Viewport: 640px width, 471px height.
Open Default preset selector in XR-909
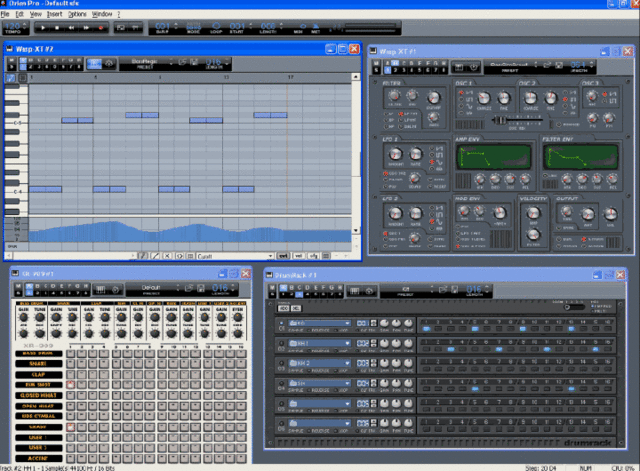click(x=153, y=289)
